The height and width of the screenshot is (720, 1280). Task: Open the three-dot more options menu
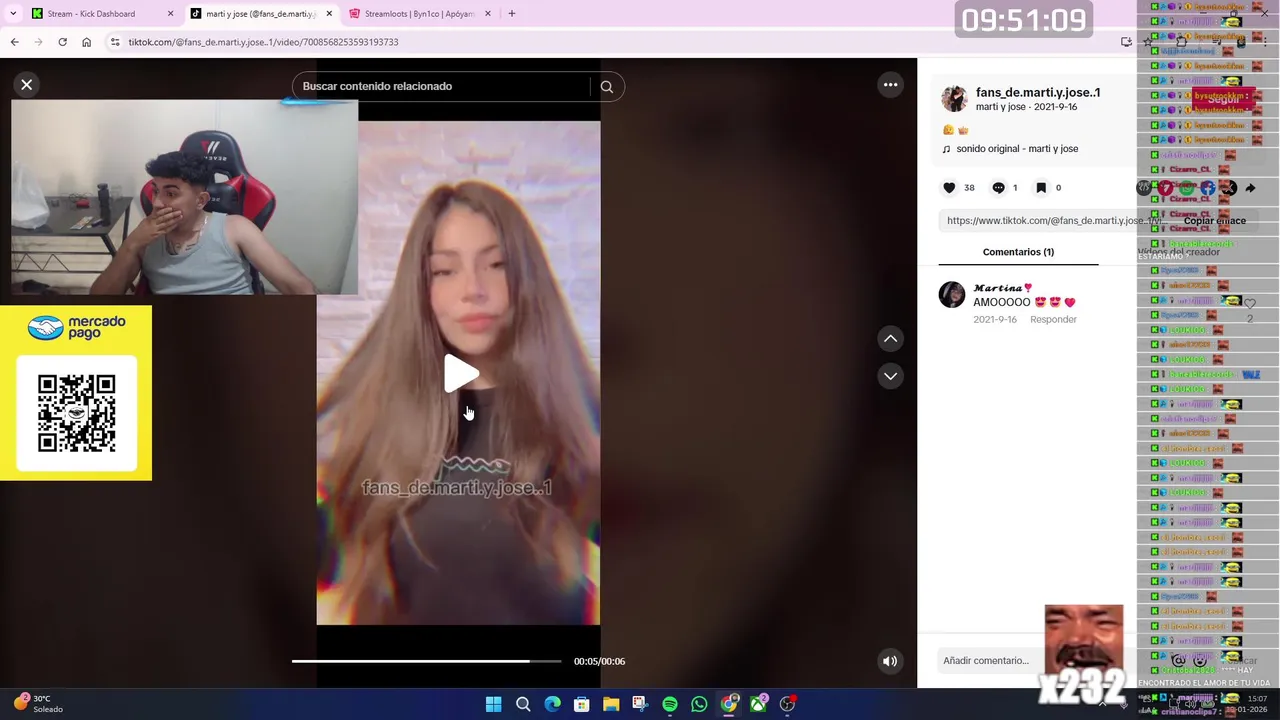[890, 85]
